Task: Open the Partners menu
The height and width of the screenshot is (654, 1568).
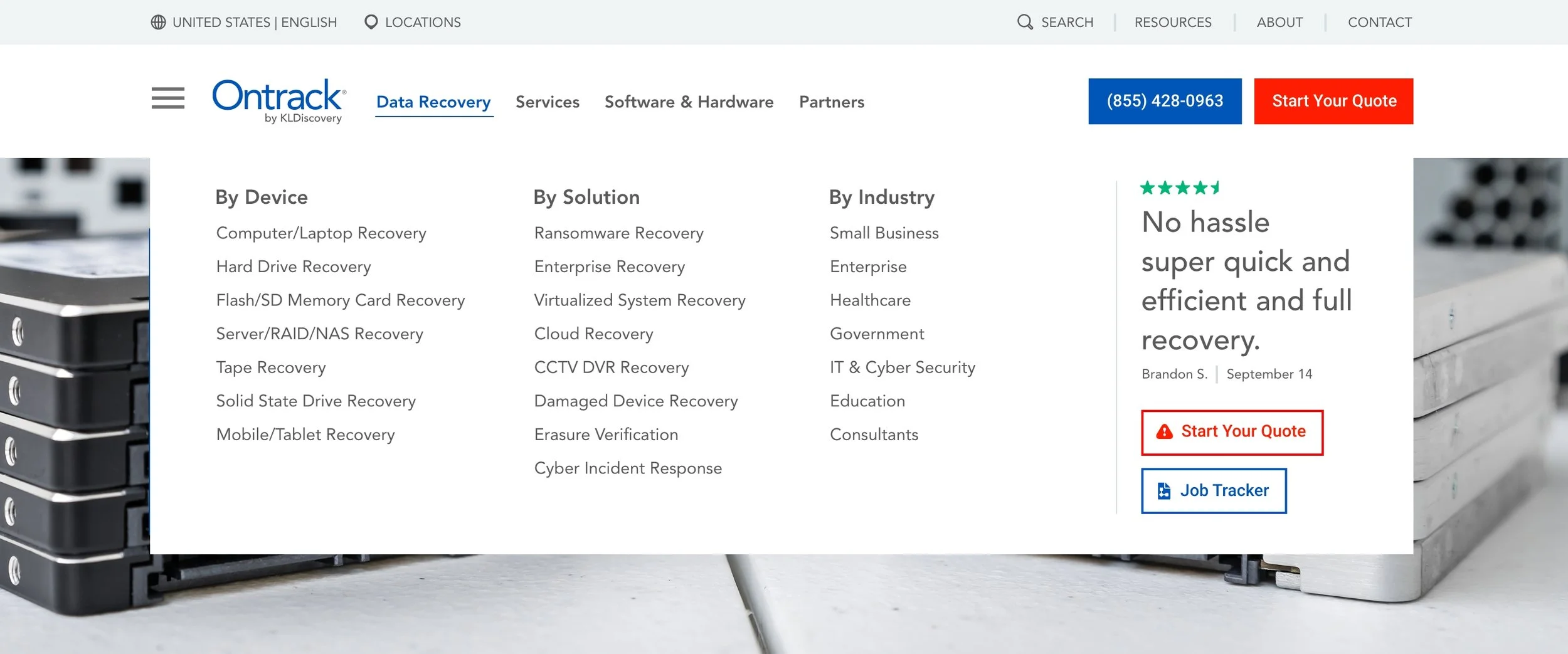Action: [x=832, y=102]
